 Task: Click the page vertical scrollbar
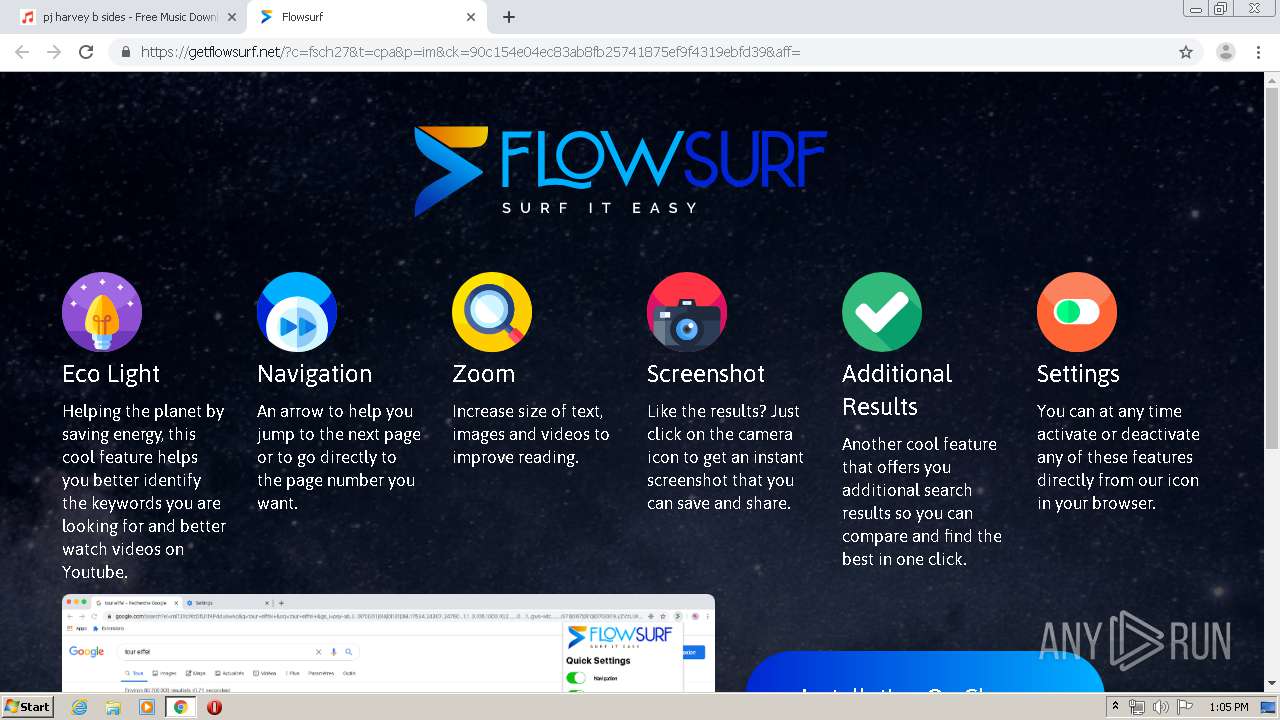pos(1271,270)
